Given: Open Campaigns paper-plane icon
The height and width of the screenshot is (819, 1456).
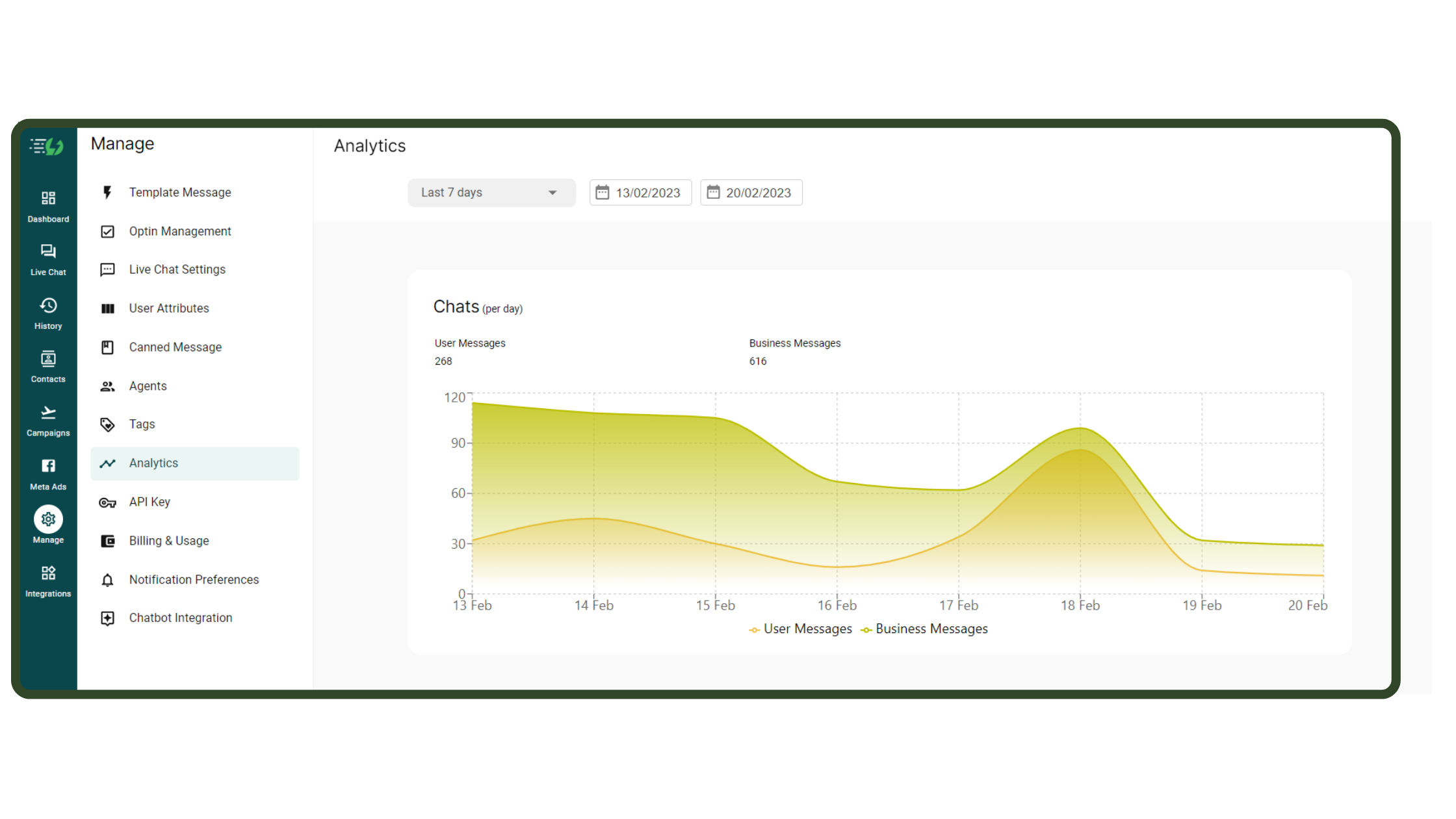Looking at the screenshot, I should (x=48, y=413).
